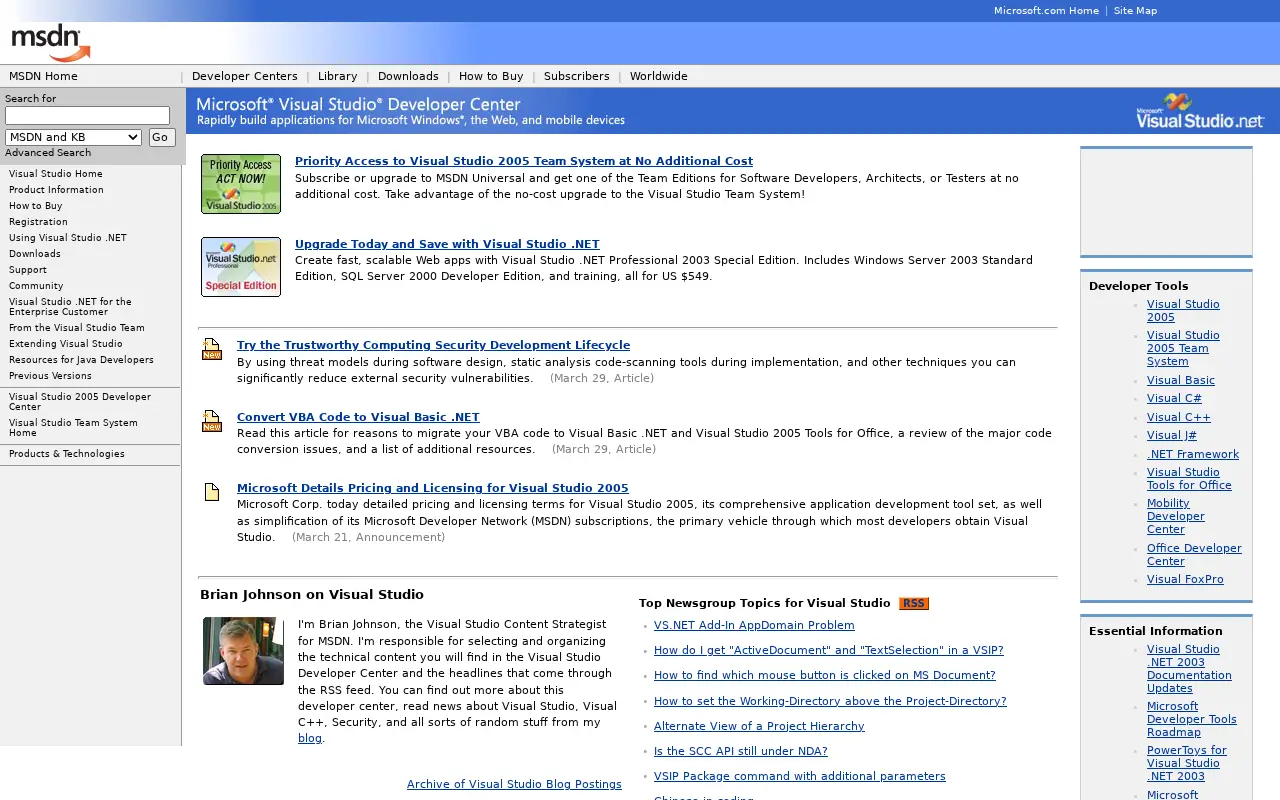Open Archive of Visual Studio Blog Postings
Image resolution: width=1280 pixels, height=800 pixels.
coord(514,784)
